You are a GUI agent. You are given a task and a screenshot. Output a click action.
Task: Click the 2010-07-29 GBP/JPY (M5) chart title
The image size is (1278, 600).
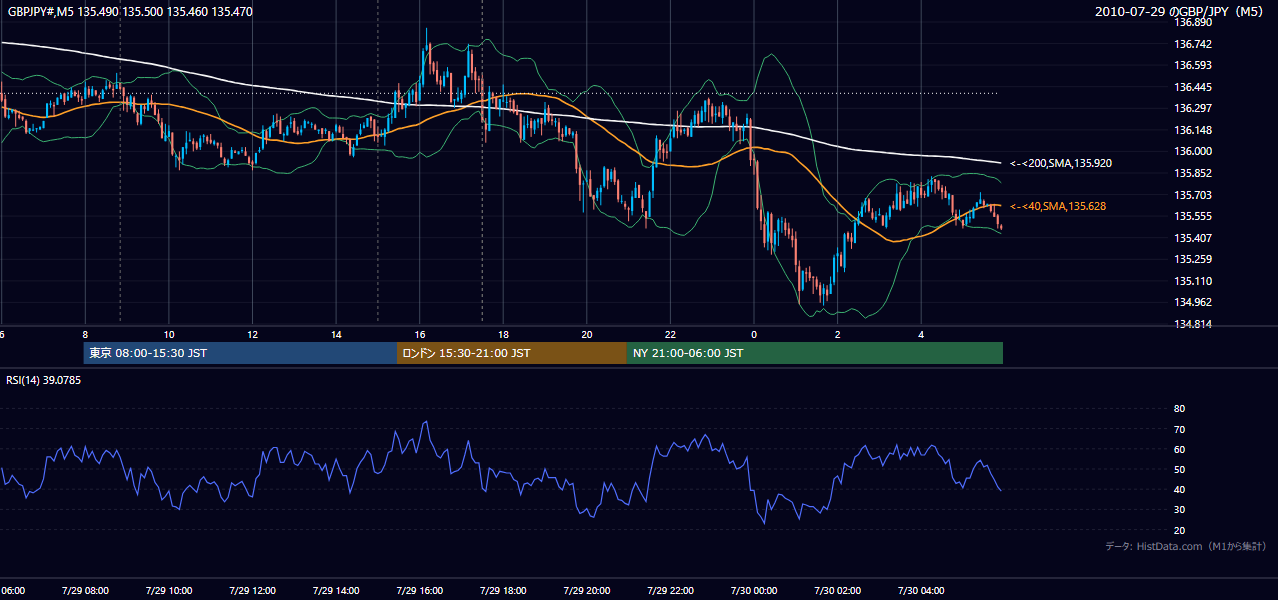pyautogui.click(x=1181, y=11)
